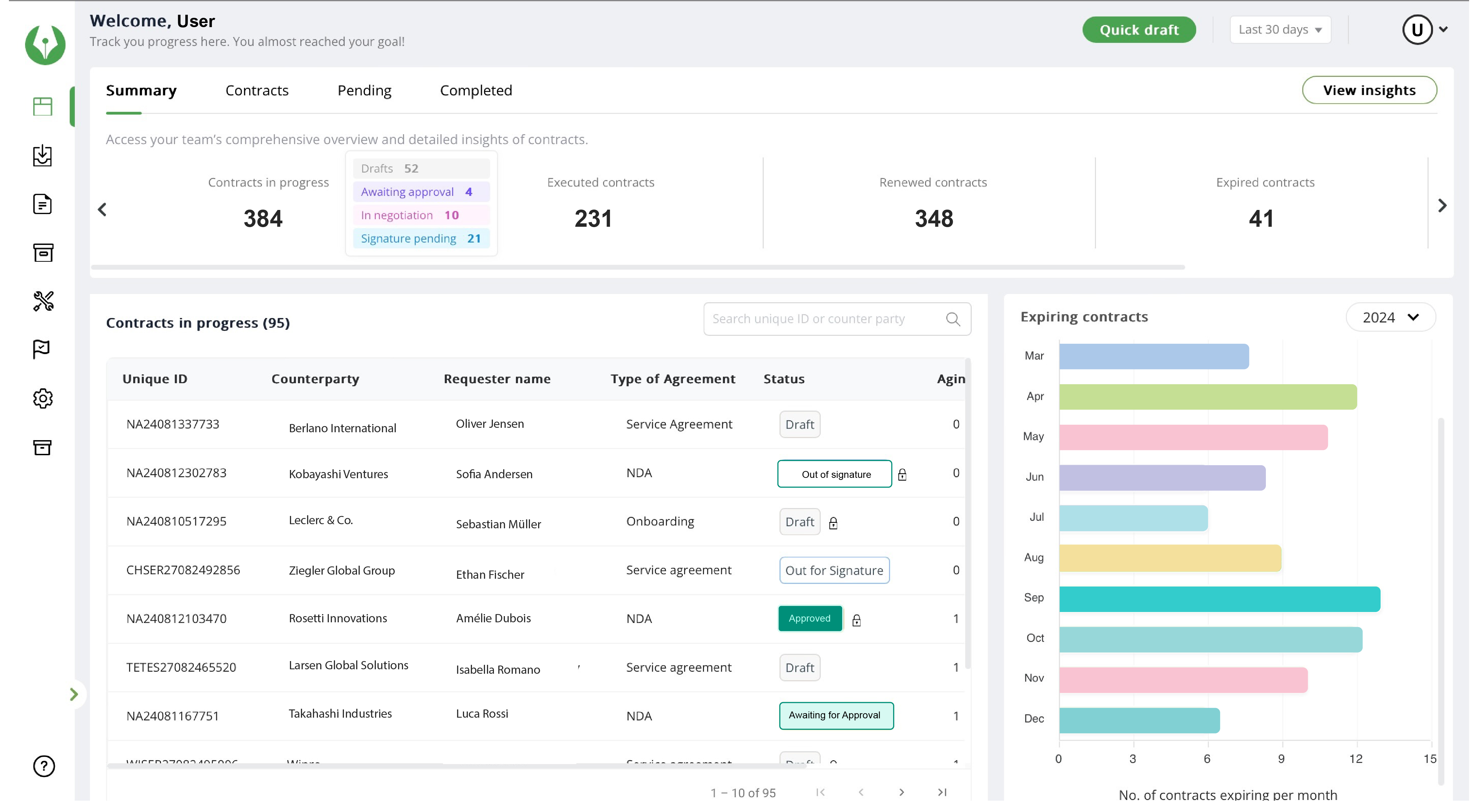Image resolution: width=1478 pixels, height=812 pixels.
Task: Open the tools sidebar icon
Action: 43,301
